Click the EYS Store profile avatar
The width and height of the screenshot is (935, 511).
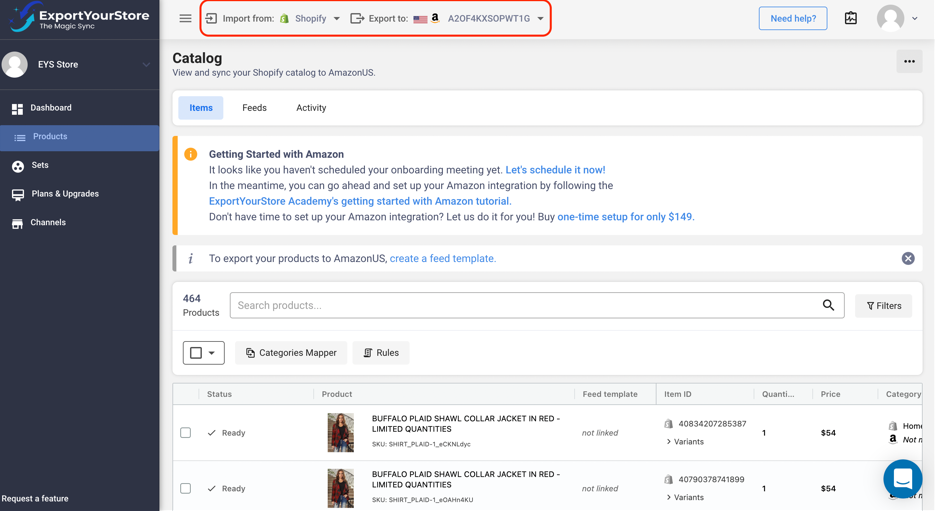[x=15, y=64]
